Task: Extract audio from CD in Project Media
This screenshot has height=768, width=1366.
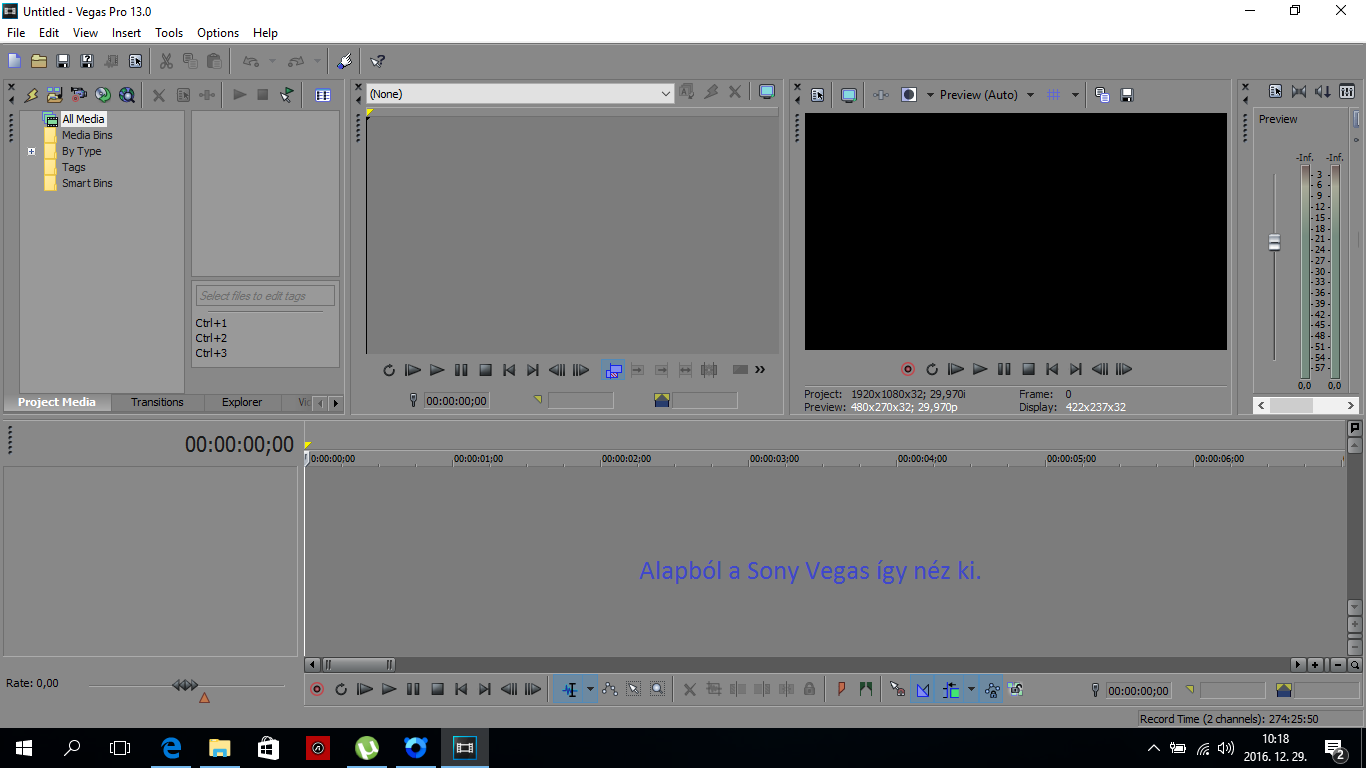Action: coord(103,95)
